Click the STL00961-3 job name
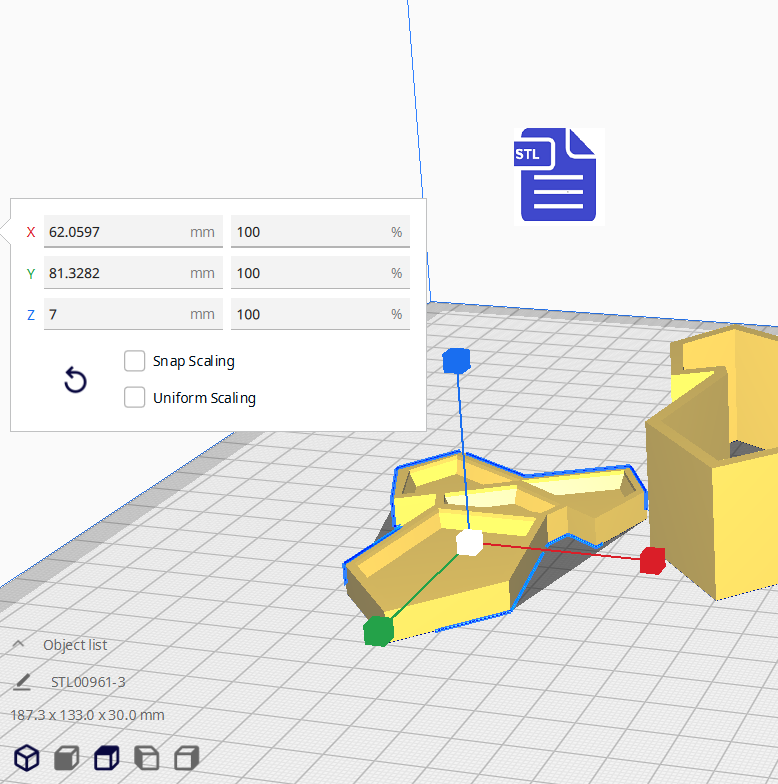Screen dimensions: 778x784 point(88,682)
